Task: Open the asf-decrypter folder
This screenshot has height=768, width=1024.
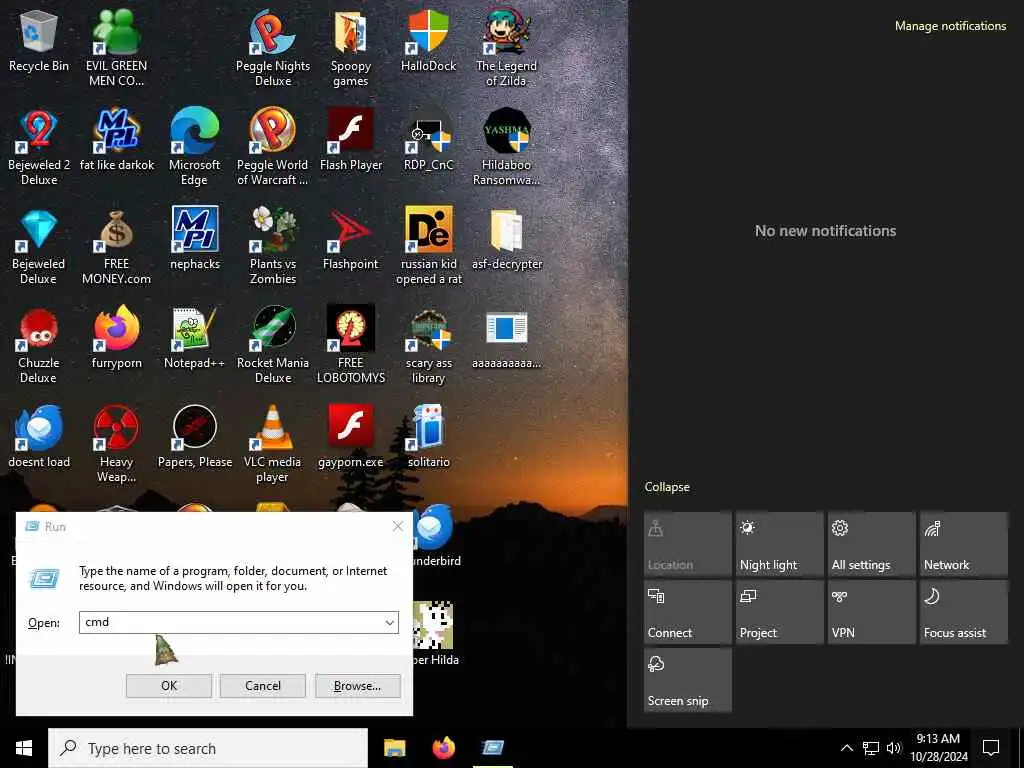Action: pyautogui.click(x=506, y=238)
